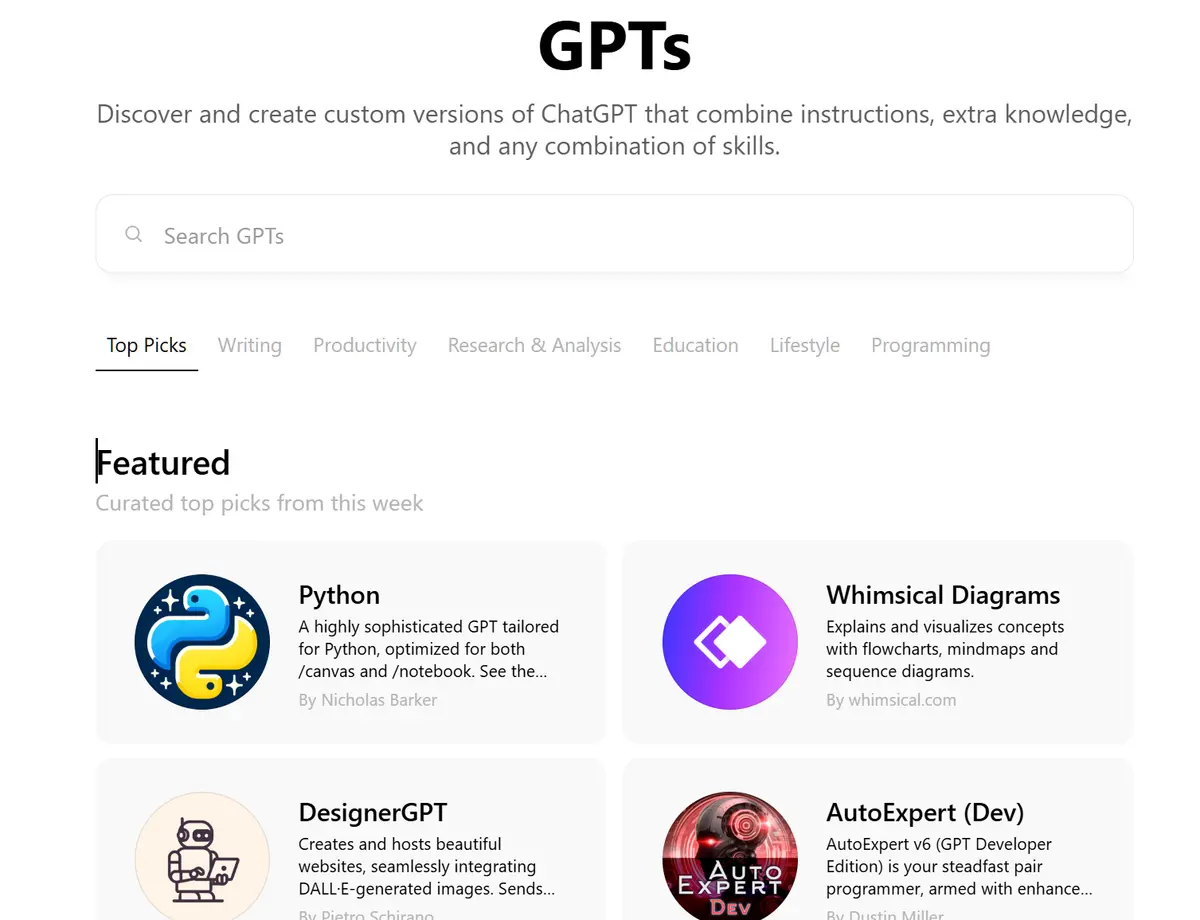Focus the Search GPTs field
1200x920 pixels.
coord(614,234)
